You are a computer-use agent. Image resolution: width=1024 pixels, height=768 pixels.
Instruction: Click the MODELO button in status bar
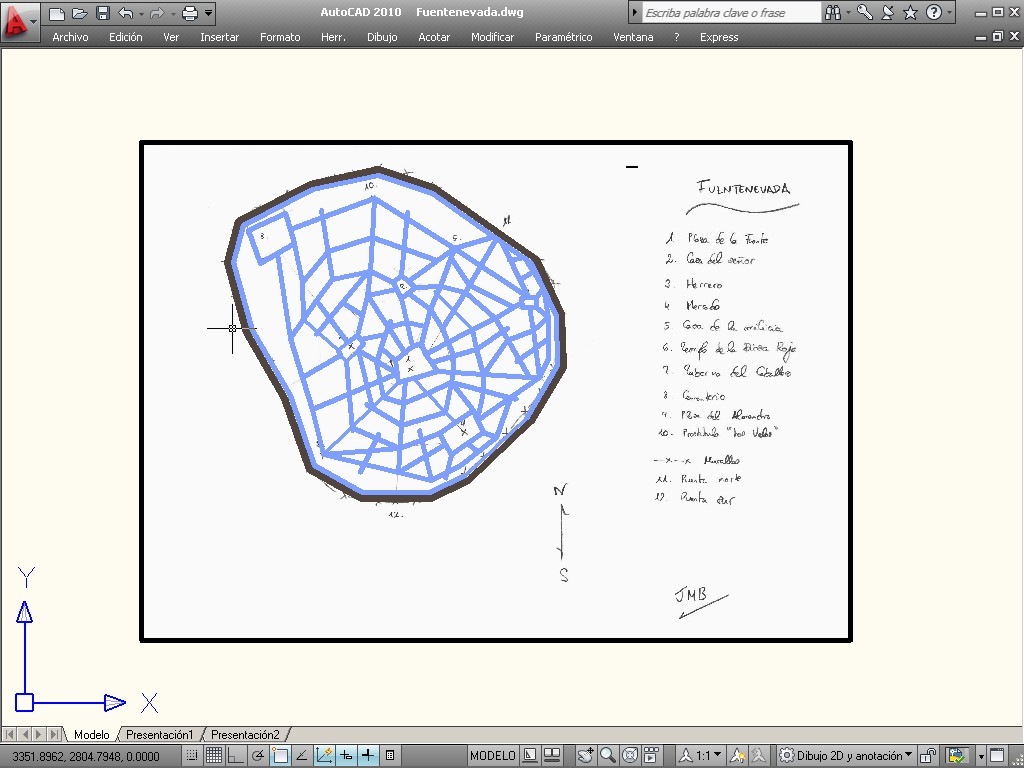click(493, 756)
